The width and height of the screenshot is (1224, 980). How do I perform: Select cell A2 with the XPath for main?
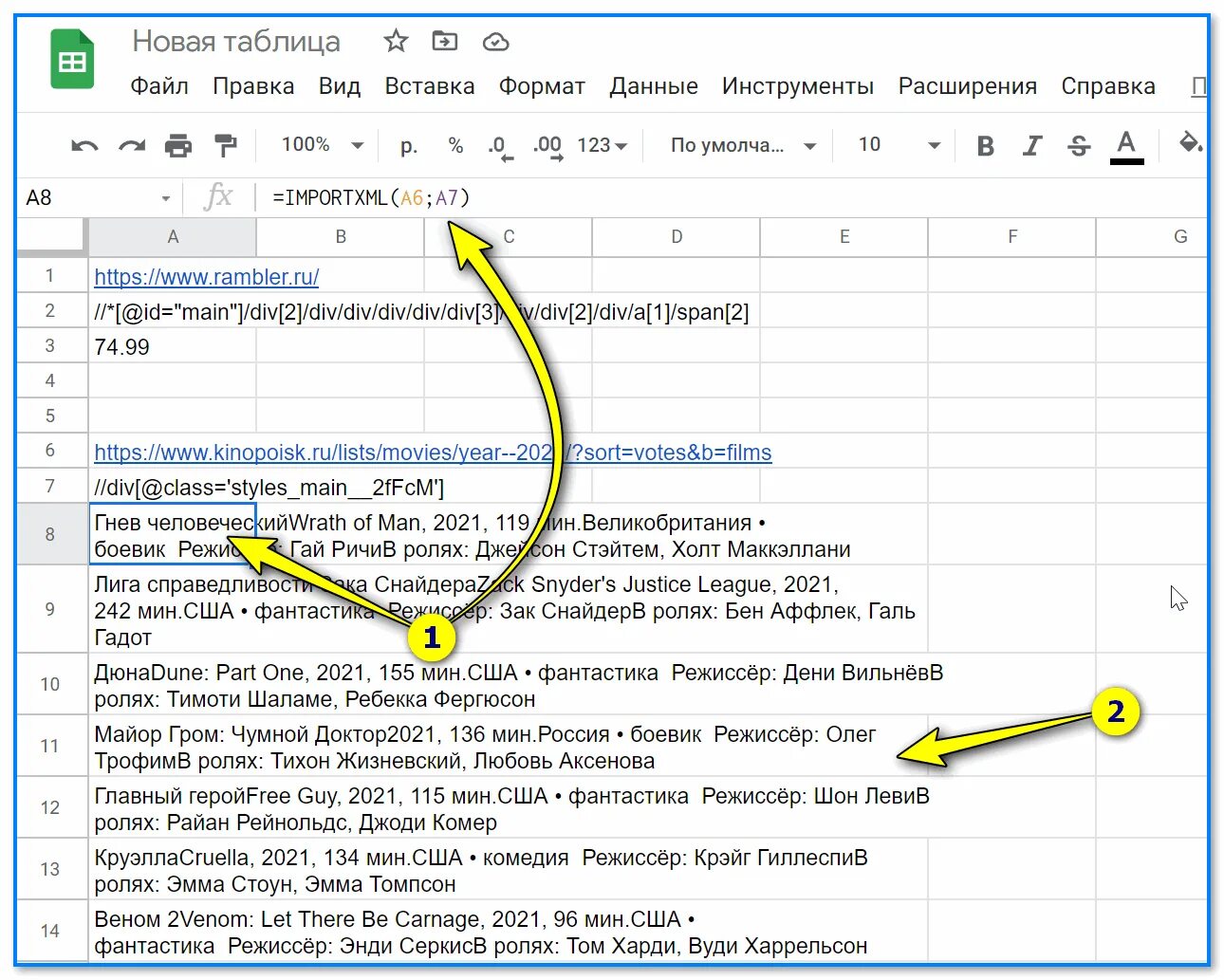coord(173,311)
